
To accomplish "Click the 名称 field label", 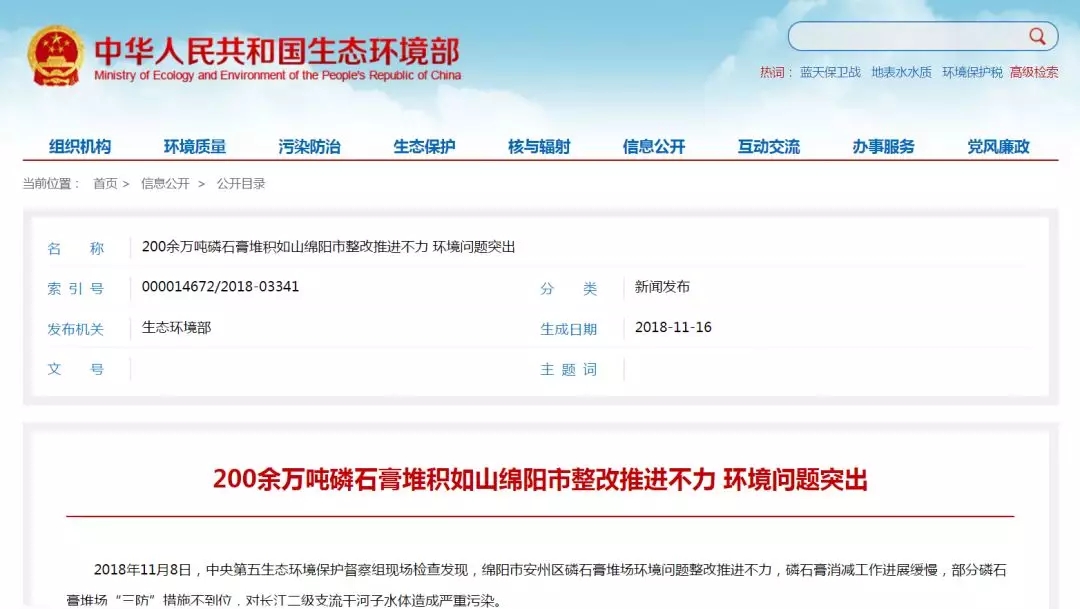I will [76, 249].
